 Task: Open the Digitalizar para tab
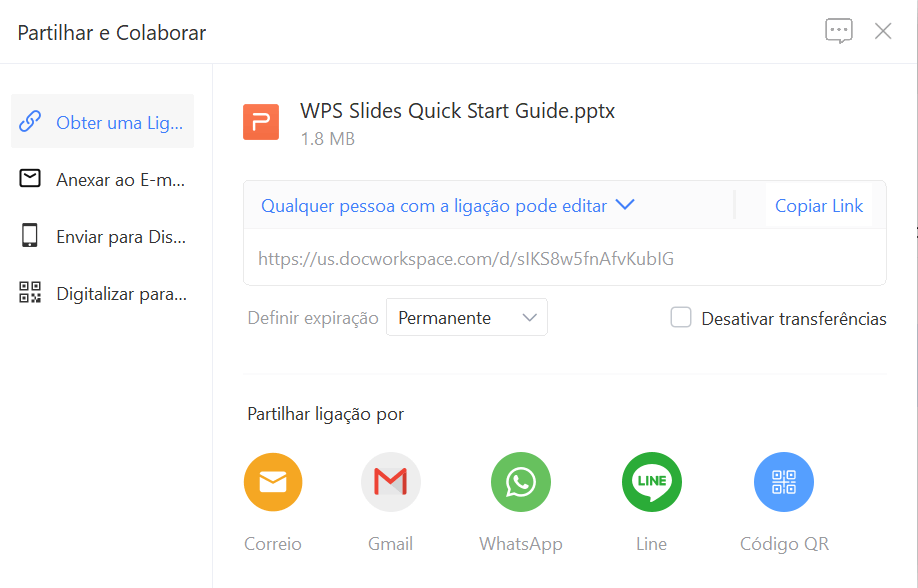(x=102, y=293)
